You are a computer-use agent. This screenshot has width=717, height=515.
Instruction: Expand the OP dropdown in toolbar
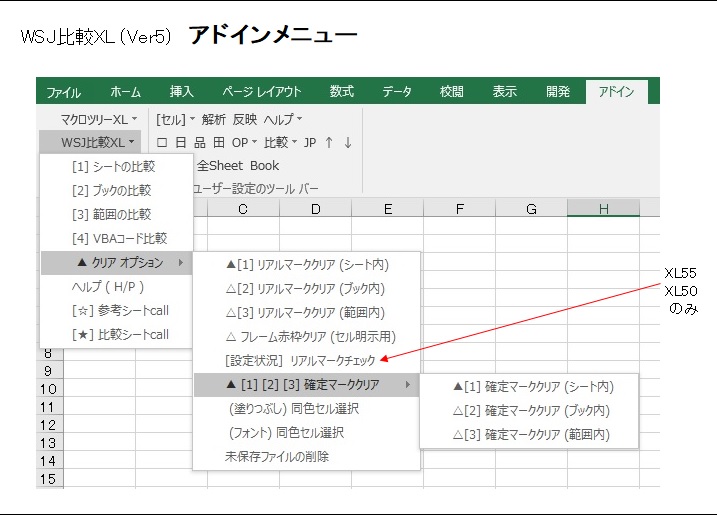[244, 143]
